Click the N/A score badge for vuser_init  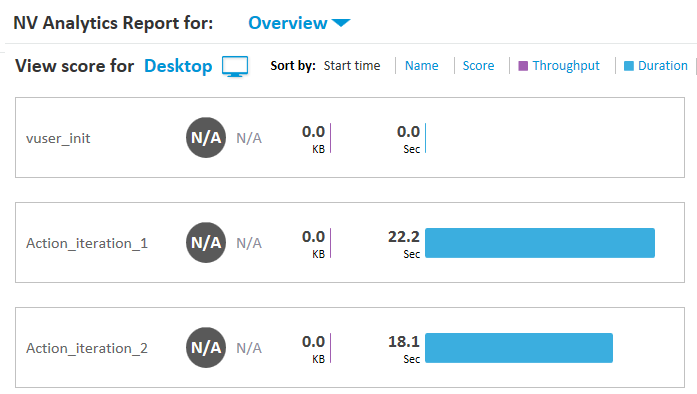tap(206, 138)
